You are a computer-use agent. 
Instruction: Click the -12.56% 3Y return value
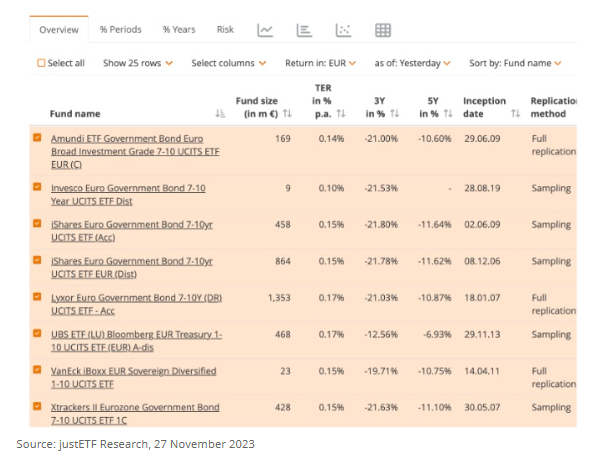point(381,334)
